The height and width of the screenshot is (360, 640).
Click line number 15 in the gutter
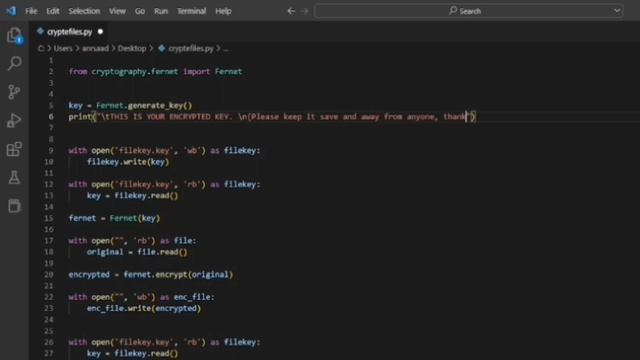[49, 218]
